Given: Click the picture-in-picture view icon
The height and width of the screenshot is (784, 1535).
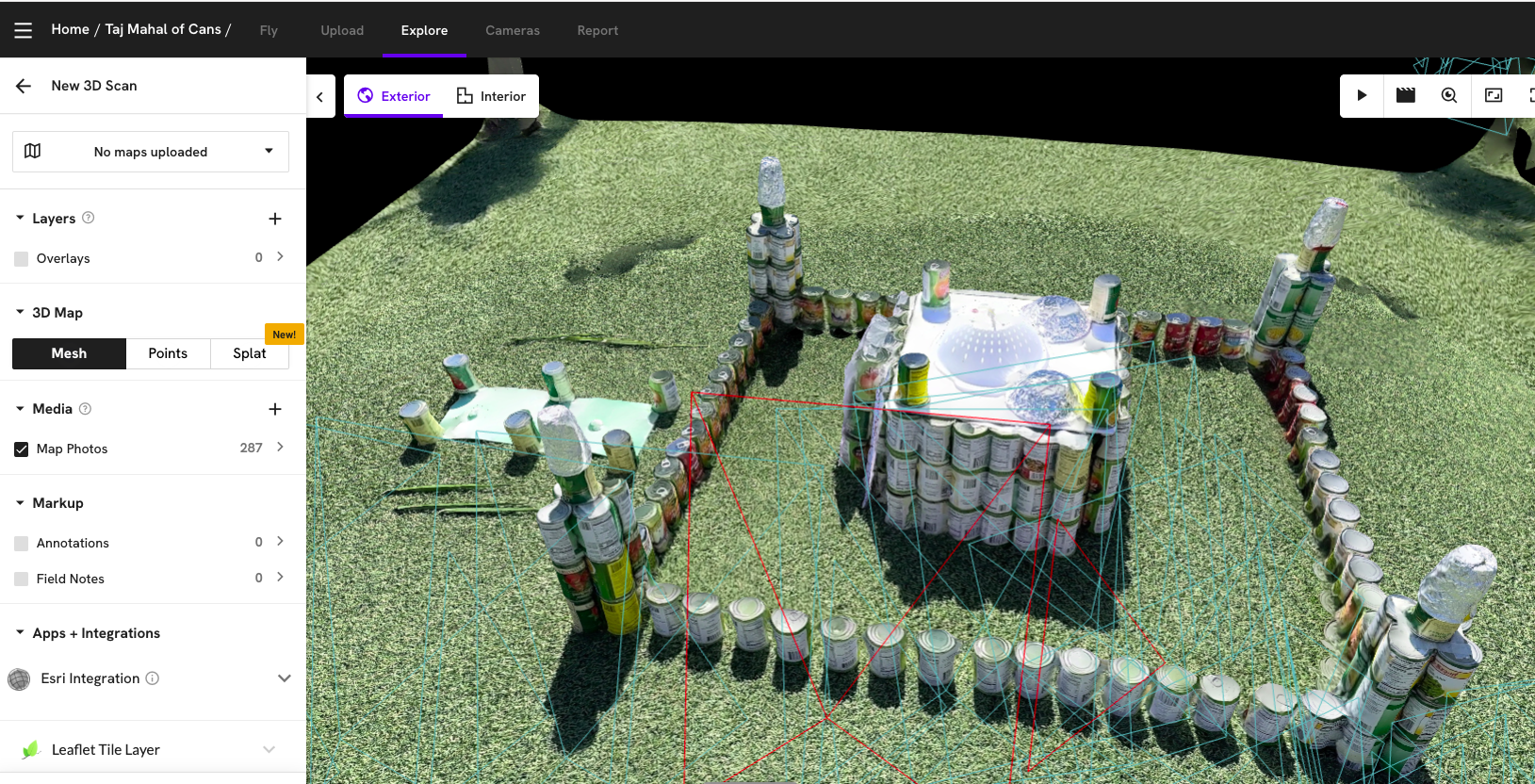Looking at the screenshot, I should pos(1494,95).
